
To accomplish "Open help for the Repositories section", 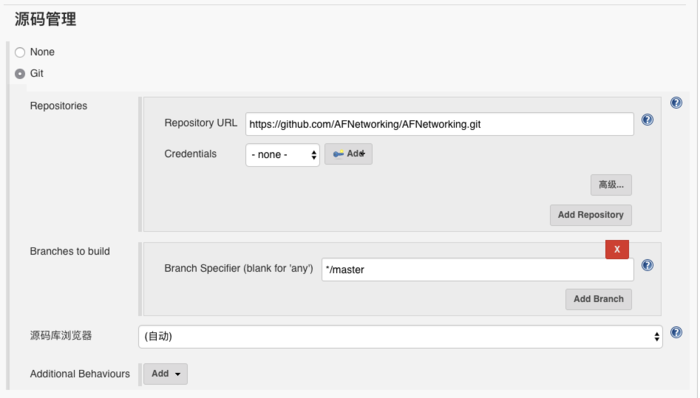I will click(676, 103).
